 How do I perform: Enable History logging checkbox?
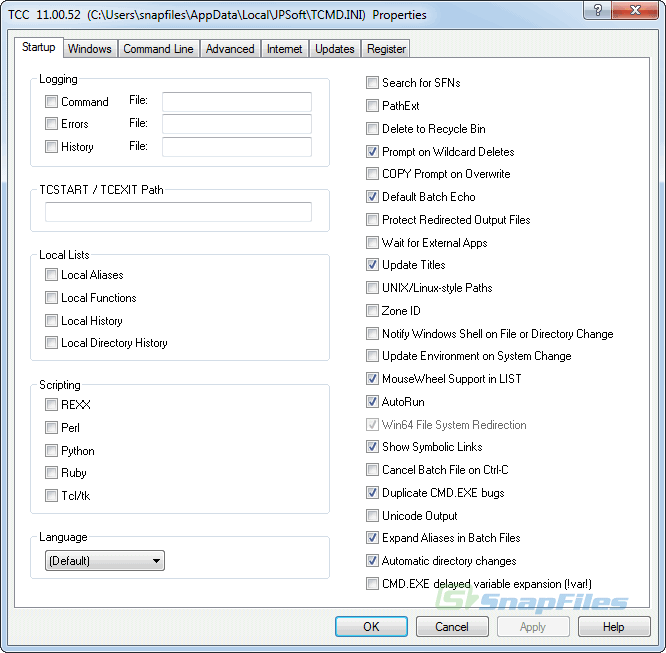(x=51, y=147)
